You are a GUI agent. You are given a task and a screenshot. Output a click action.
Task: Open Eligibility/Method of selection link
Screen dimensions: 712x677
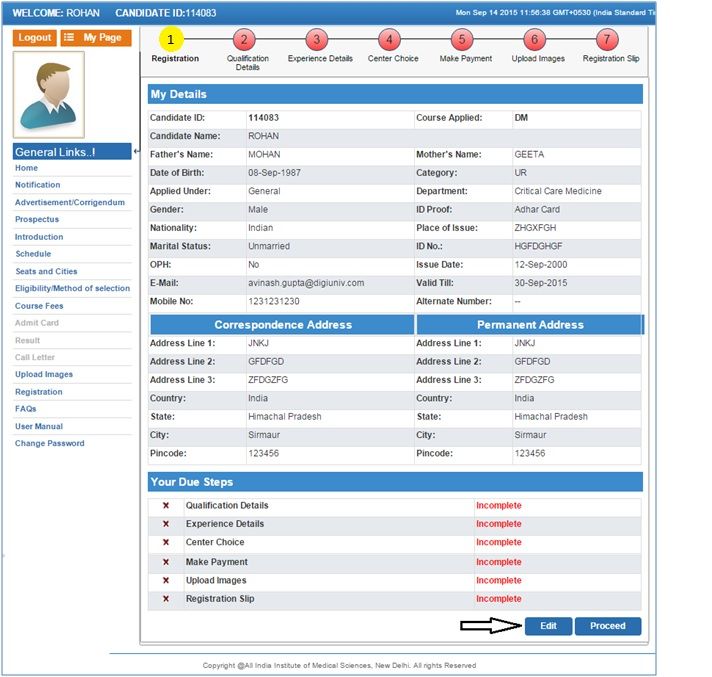(x=73, y=288)
